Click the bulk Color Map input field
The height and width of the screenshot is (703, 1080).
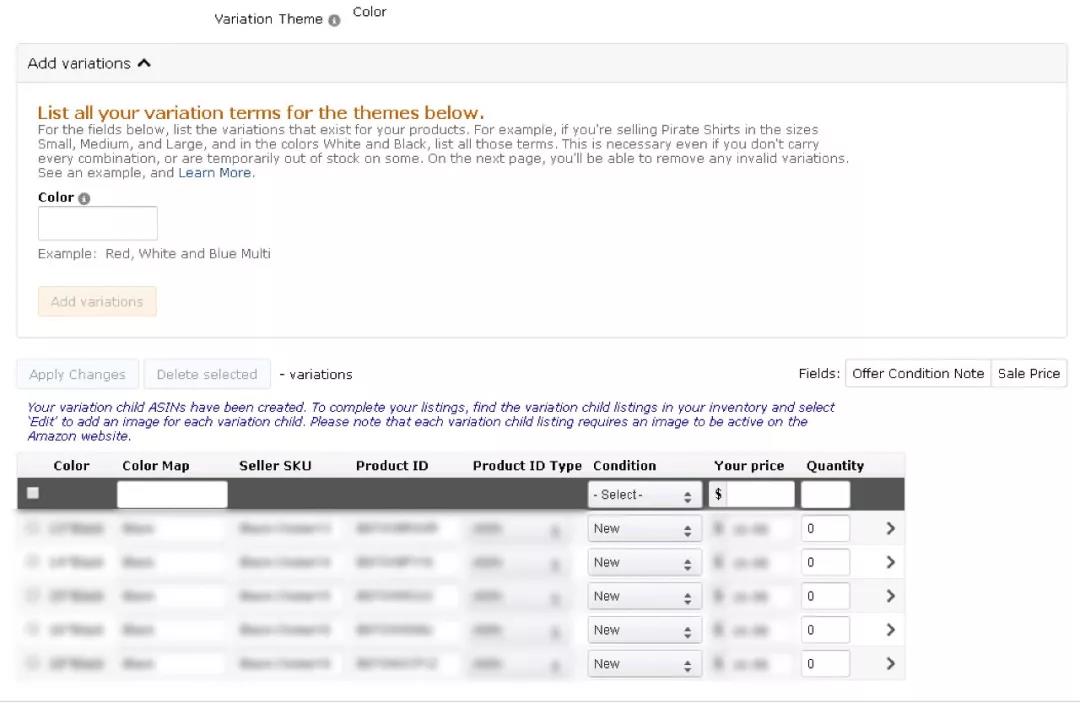point(172,494)
